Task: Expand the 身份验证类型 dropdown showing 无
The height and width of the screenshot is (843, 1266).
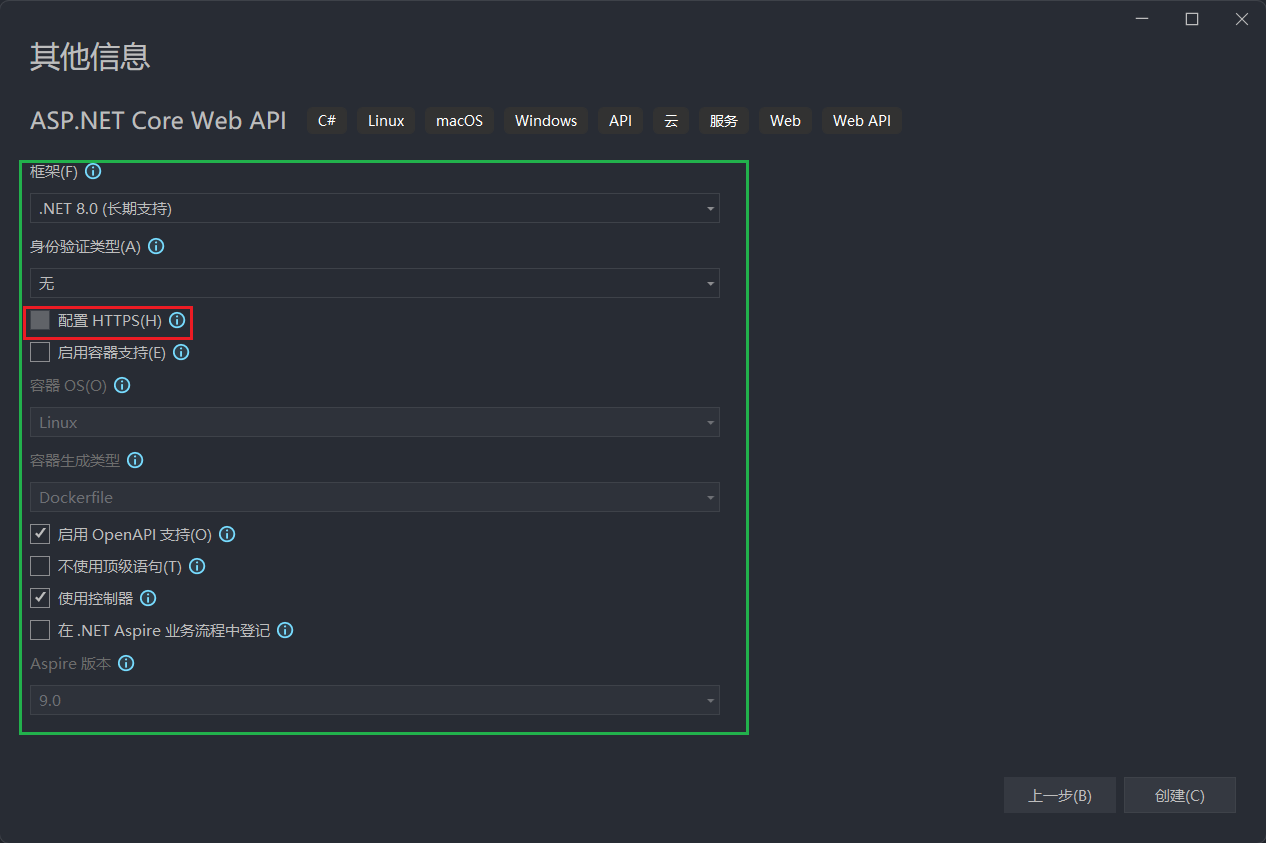Action: [374, 284]
